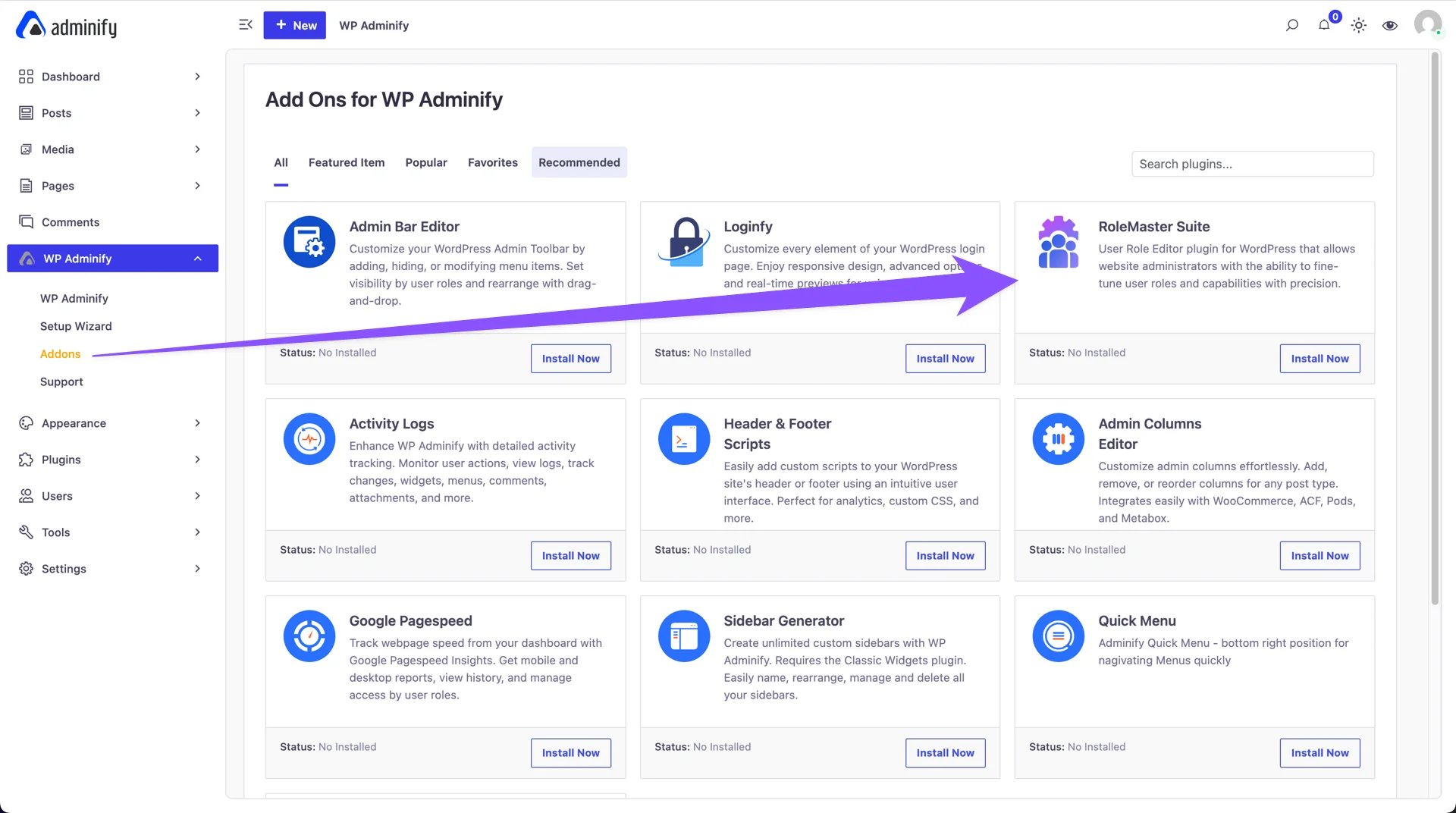Click the Loginfy padlock icon

[684, 242]
